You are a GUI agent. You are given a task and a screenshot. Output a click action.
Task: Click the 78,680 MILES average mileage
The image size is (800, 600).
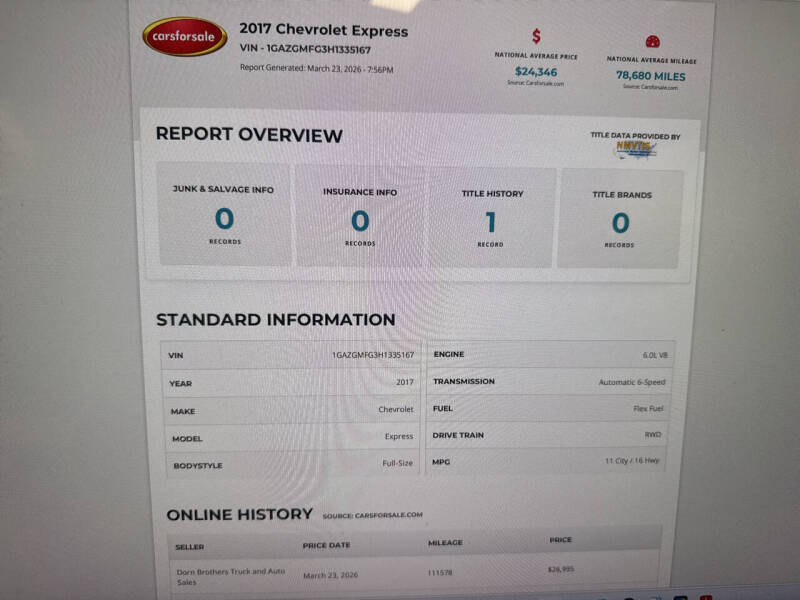(651, 76)
